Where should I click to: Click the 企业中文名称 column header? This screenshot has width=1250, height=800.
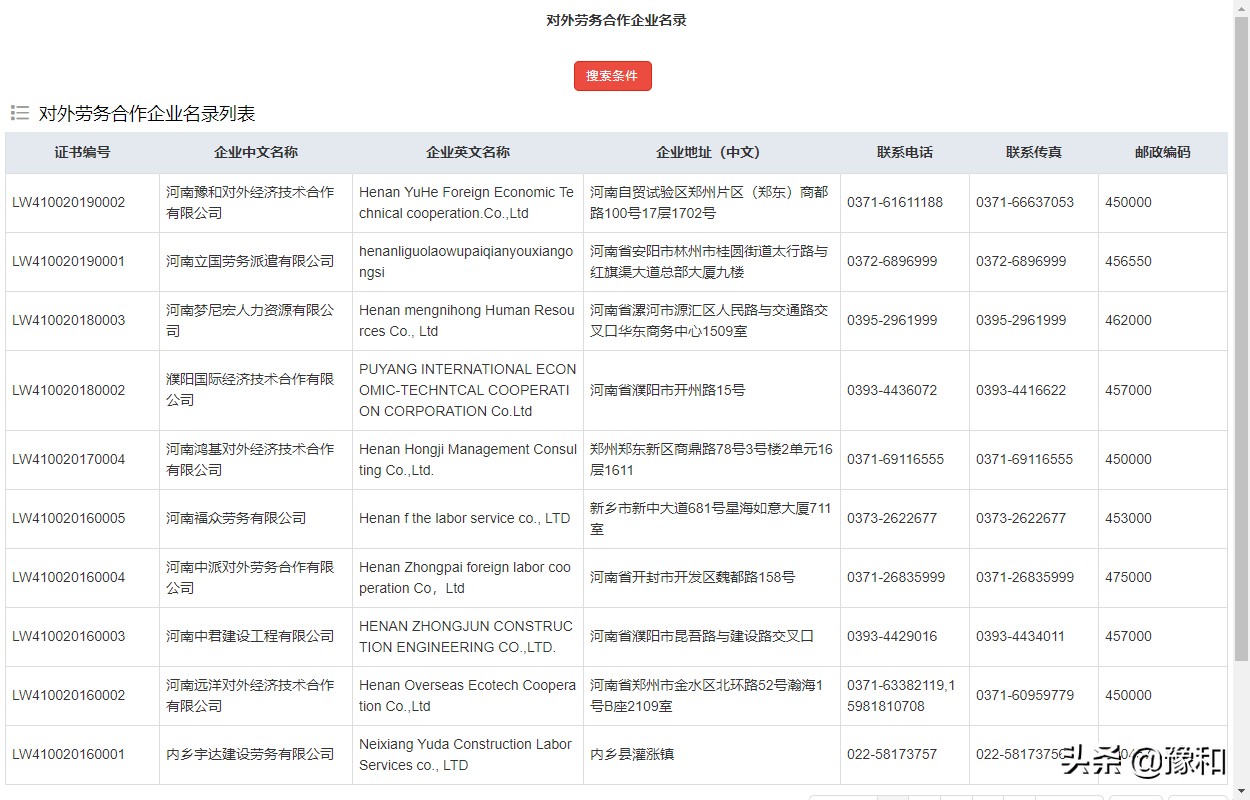(255, 152)
